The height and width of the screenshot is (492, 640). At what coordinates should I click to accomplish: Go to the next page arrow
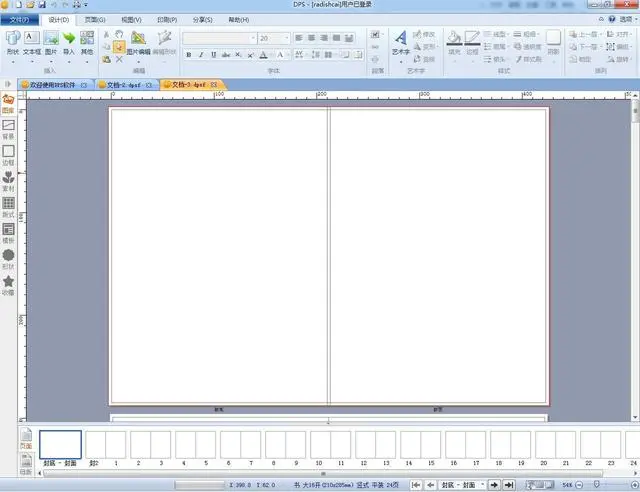494,485
